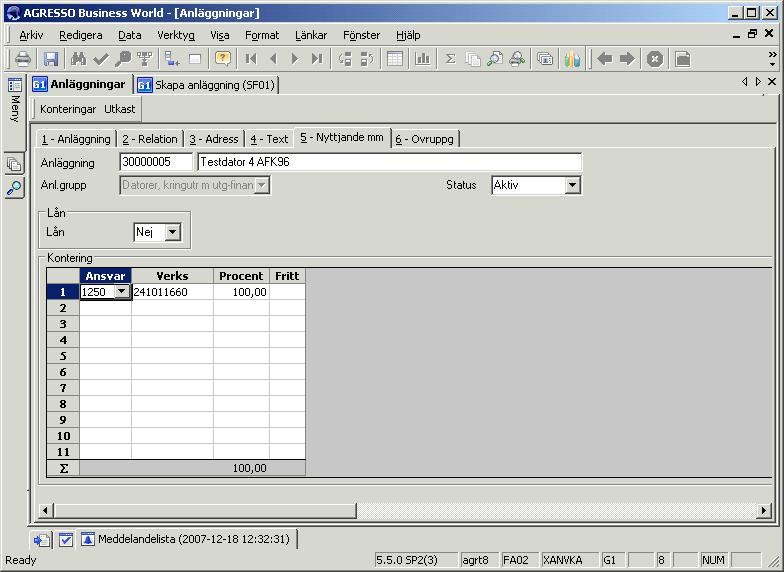Click the Konteringar button

(68, 109)
